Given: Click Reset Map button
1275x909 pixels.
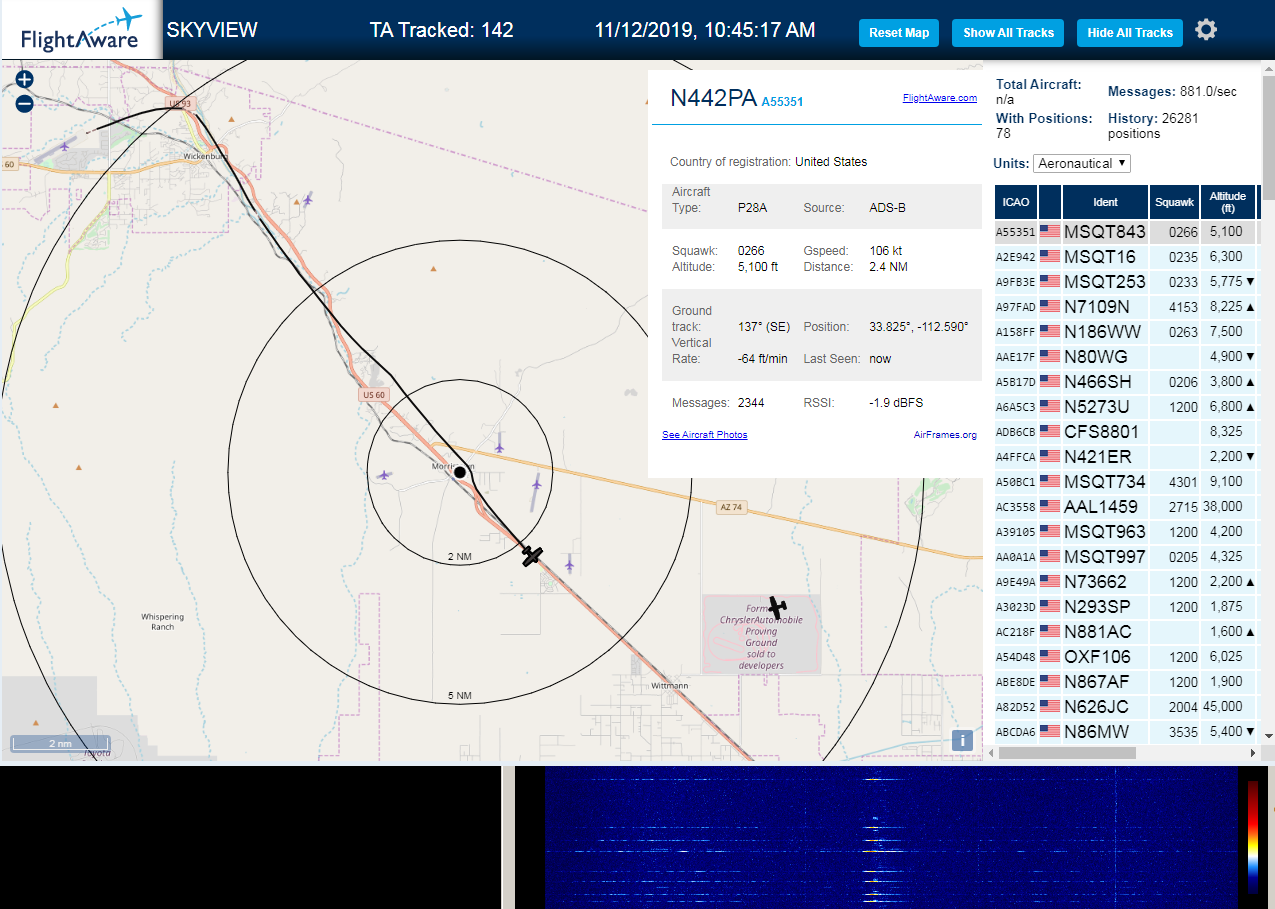Looking at the screenshot, I should coord(899,33).
